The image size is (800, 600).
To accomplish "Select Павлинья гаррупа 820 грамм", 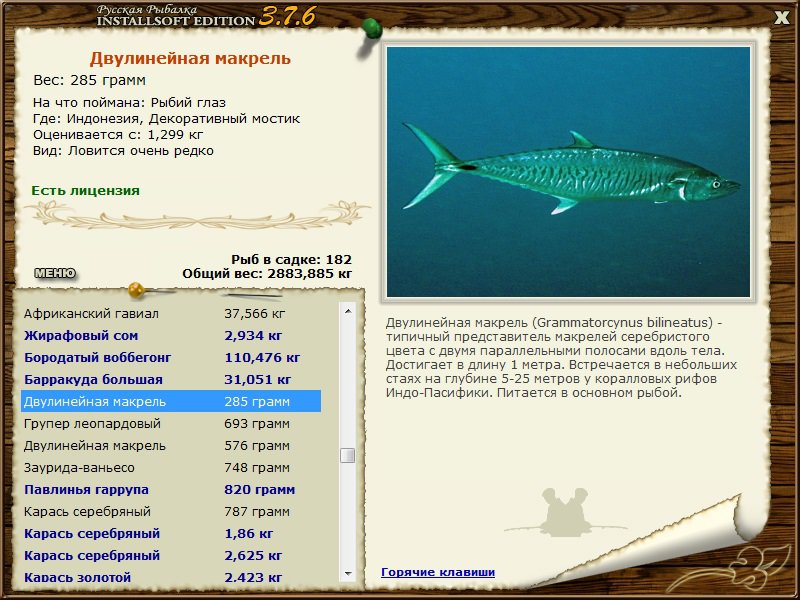I will point(171,489).
